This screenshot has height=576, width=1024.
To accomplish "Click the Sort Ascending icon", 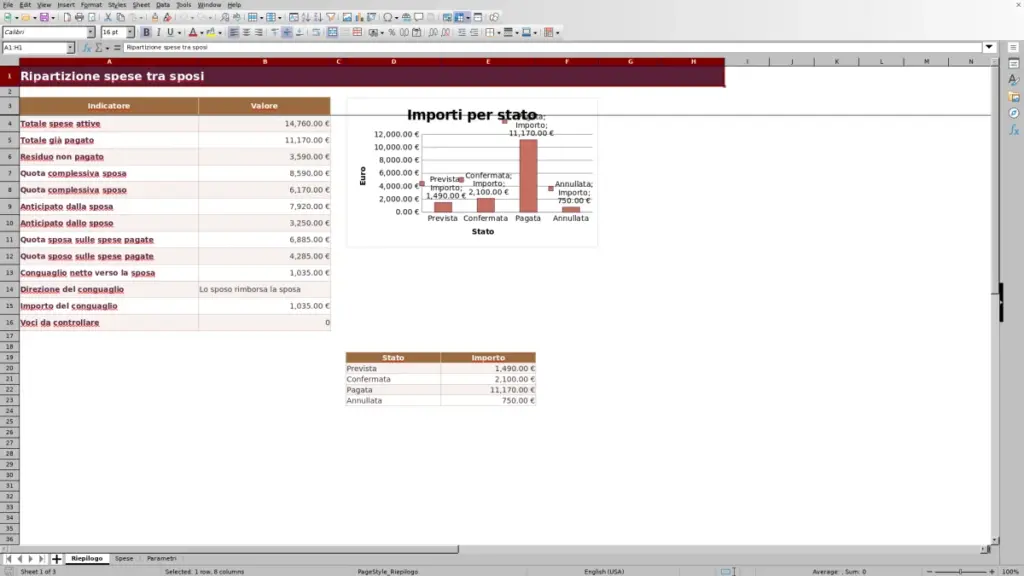I will pyautogui.click(x=306, y=17).
